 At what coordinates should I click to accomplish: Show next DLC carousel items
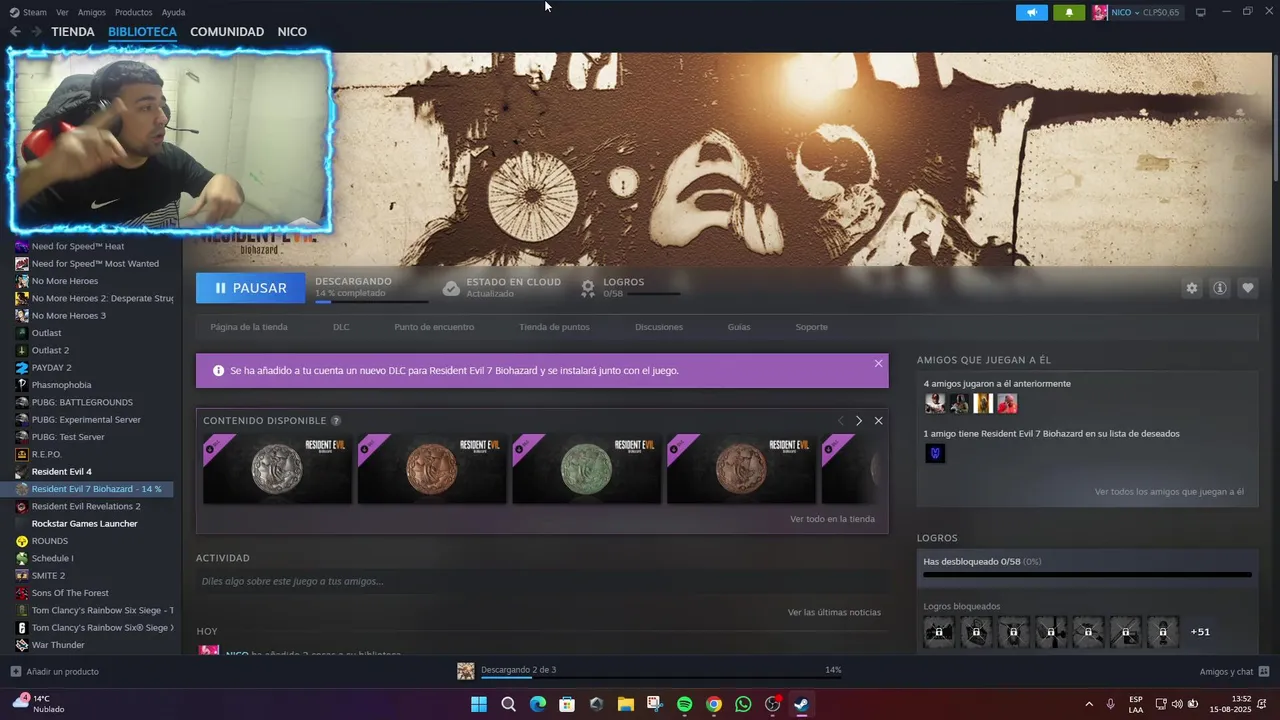pos(858,421)
